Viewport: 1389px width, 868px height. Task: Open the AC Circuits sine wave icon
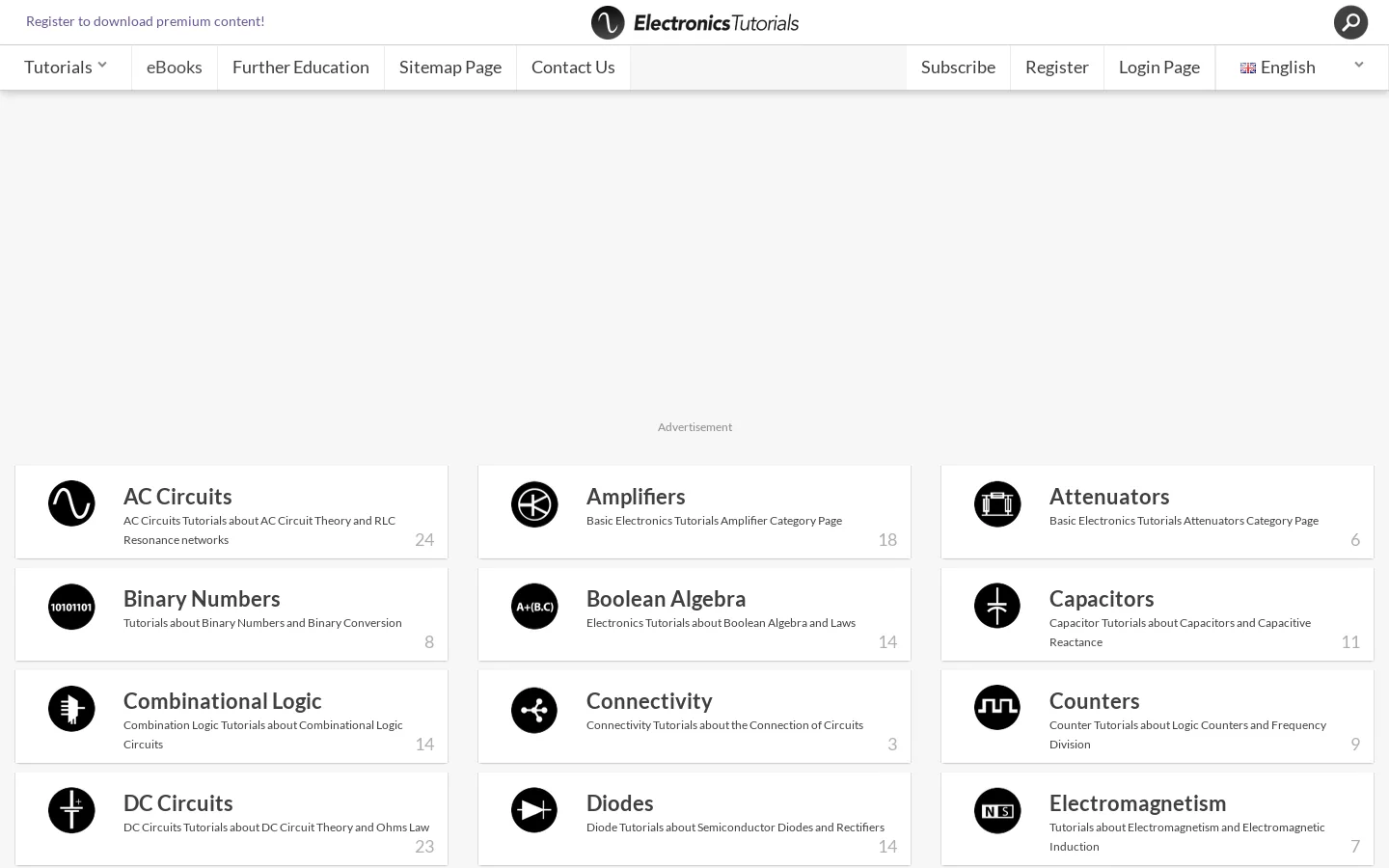(x=71, y=503)
